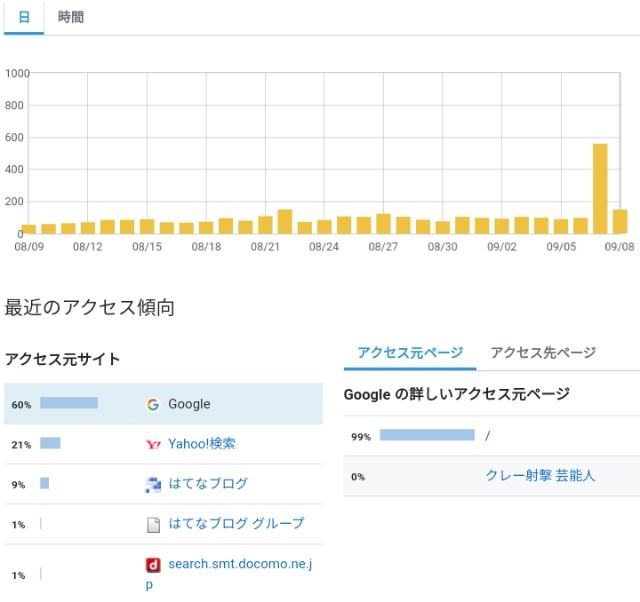640x602 pixels.
Task: Open the はてなブログ グループ link
Action: pos(236,524)
